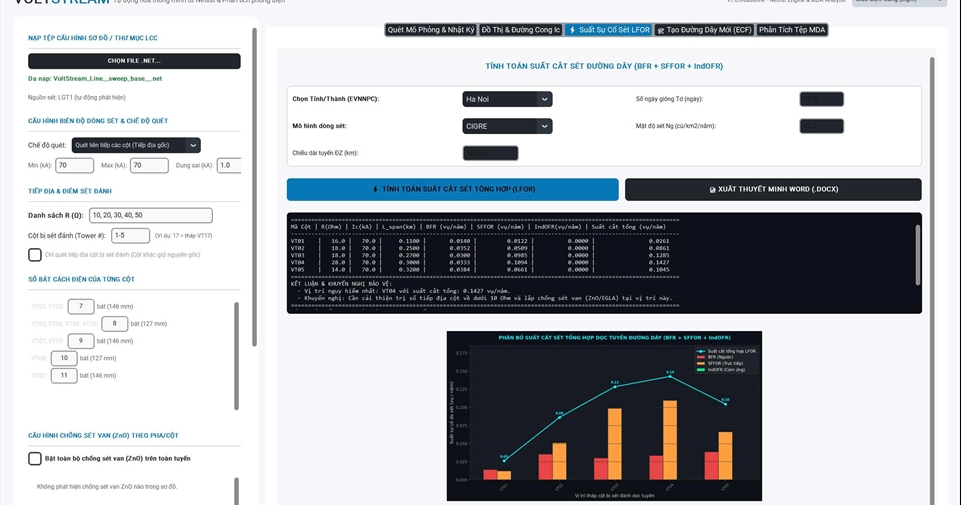Click tower icon in Tạo Đường Dây Mới tab
Screen dimensions: 961x505
661,30
